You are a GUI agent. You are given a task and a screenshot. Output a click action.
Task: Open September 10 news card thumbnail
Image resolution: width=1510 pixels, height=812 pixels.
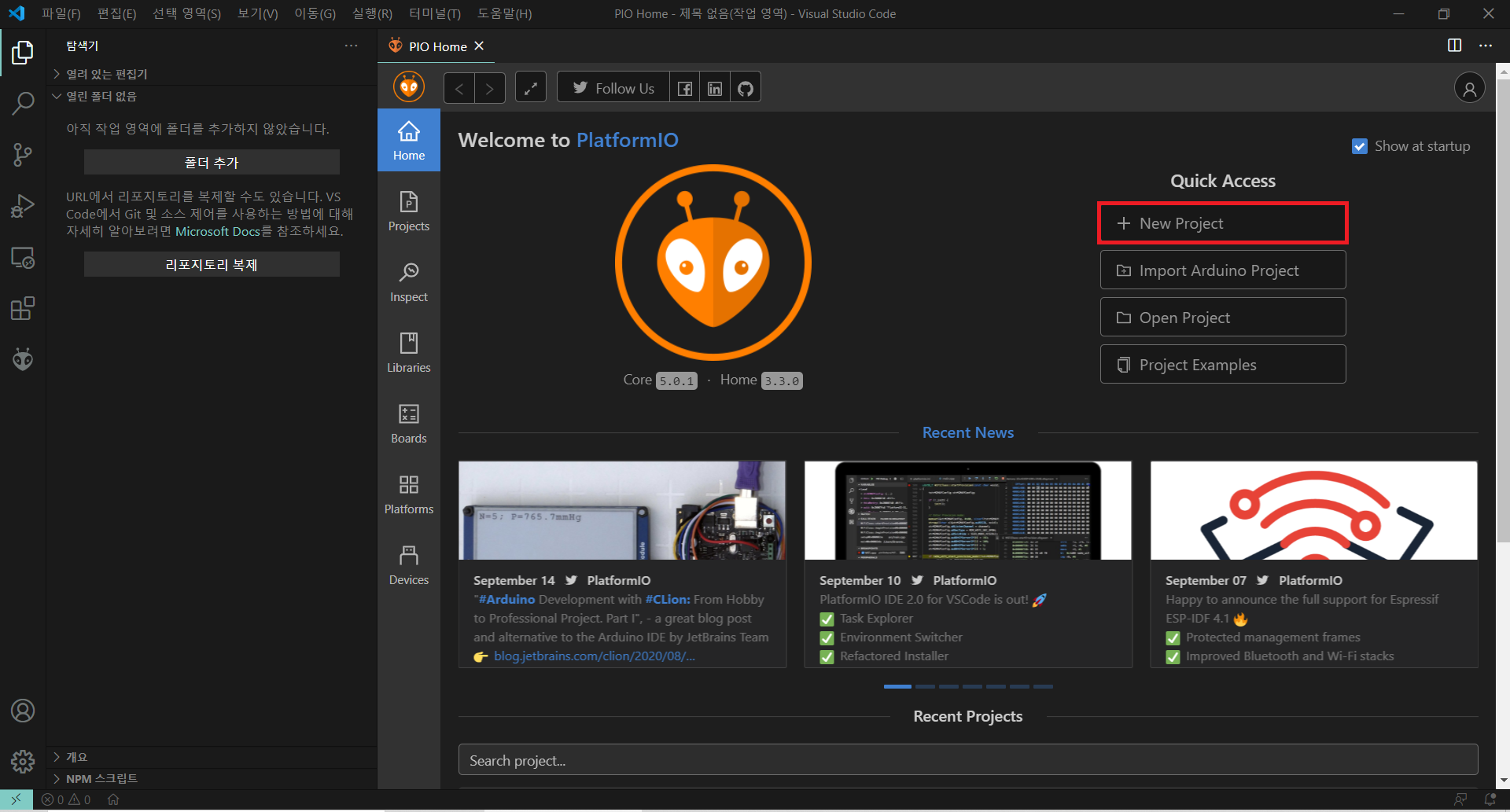(968, 510)
